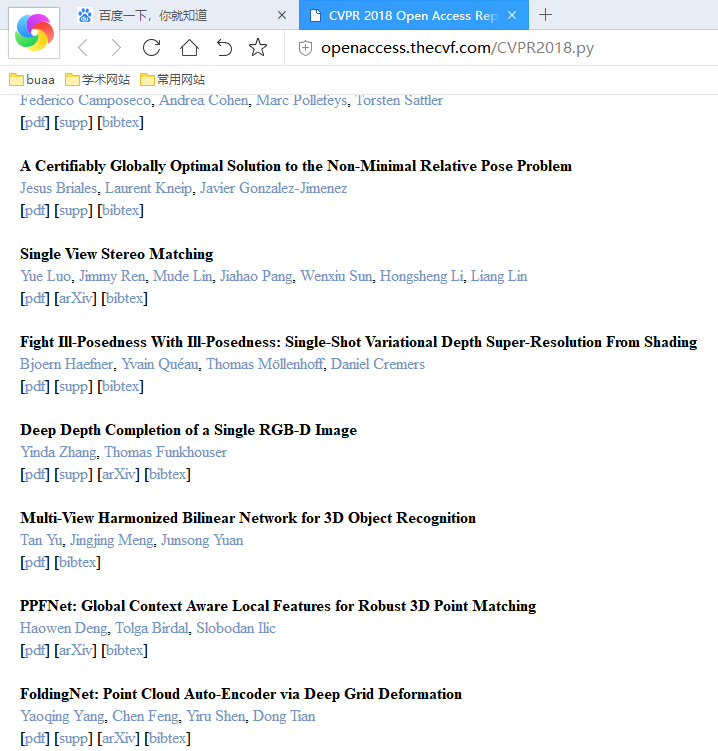Image resolution: width=718 pixels, height=751 pixels.
Task: Open bibtex of Certifiably Globally Optimal paper
Action: 120,210
